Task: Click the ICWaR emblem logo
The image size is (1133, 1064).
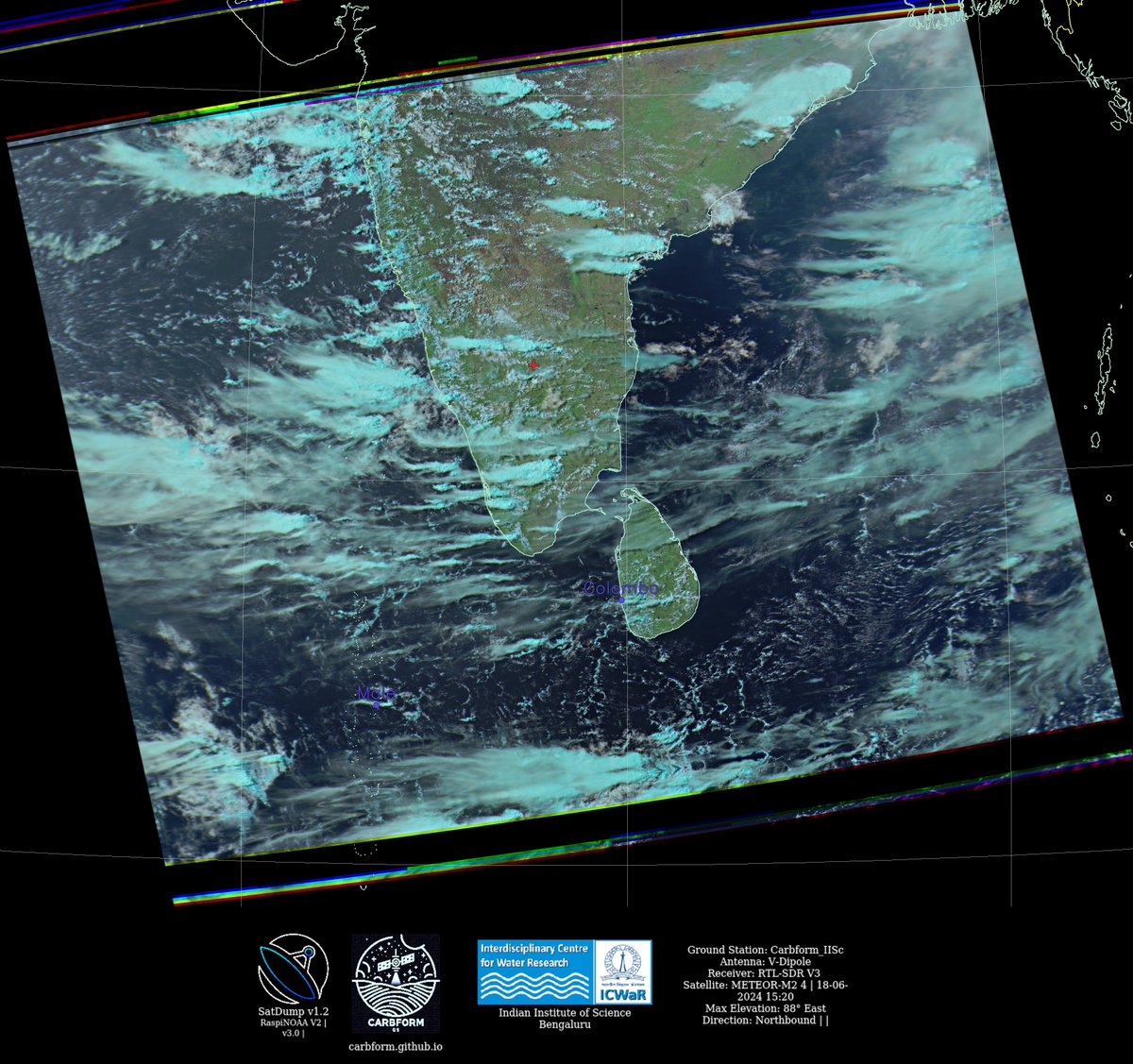Action: point(622,971)
